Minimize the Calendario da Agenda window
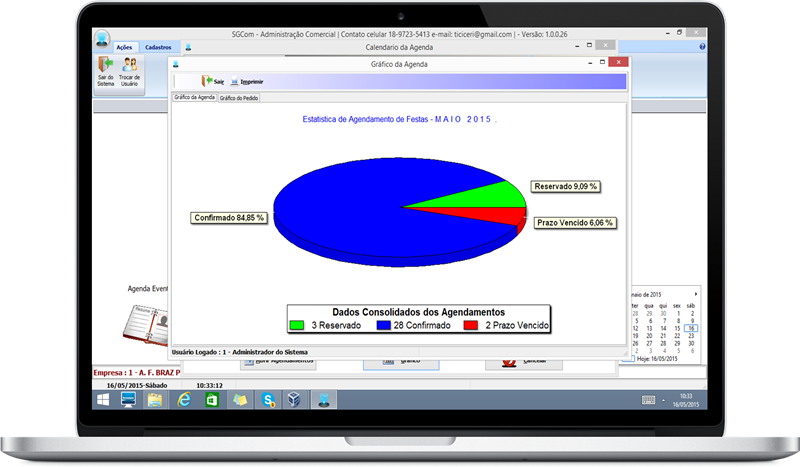 (577, 46)
